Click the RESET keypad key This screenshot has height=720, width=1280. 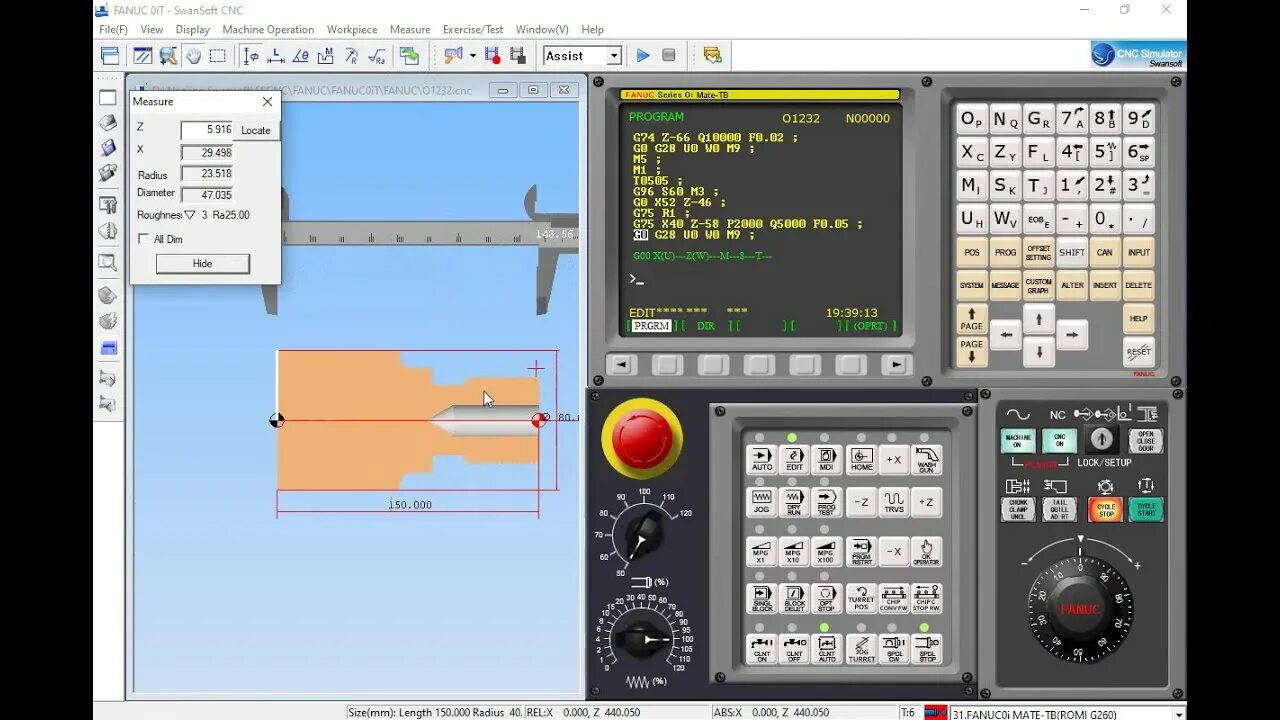coord(1138,351)
